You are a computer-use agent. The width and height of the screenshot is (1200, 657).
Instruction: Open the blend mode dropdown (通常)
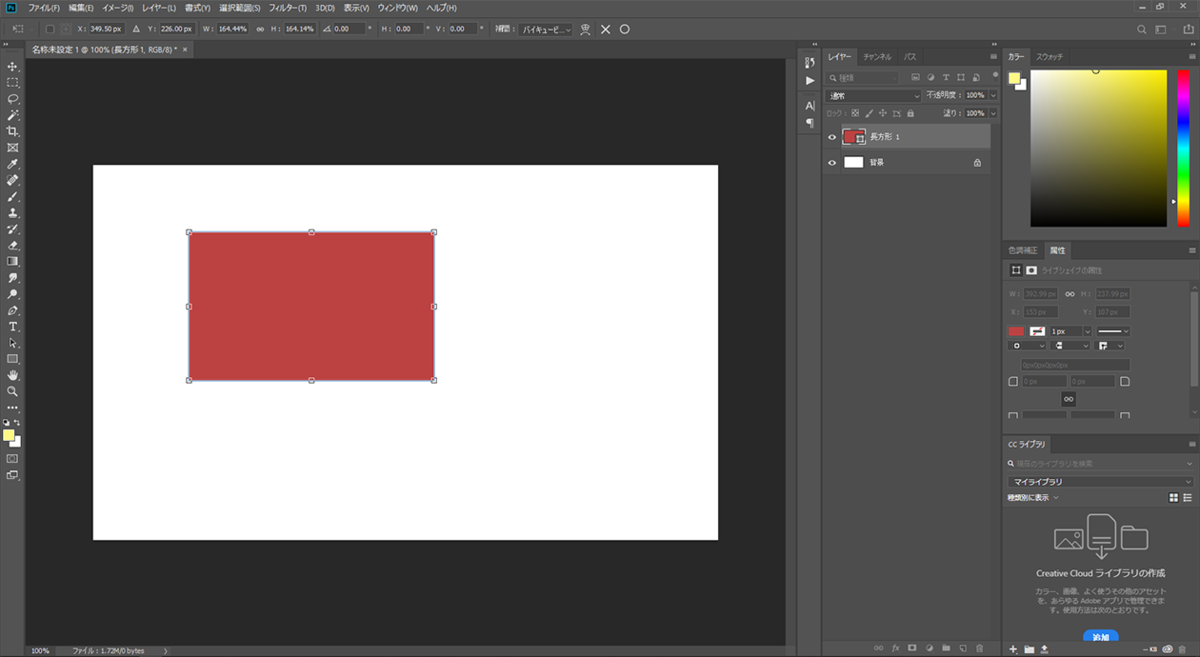874,96
